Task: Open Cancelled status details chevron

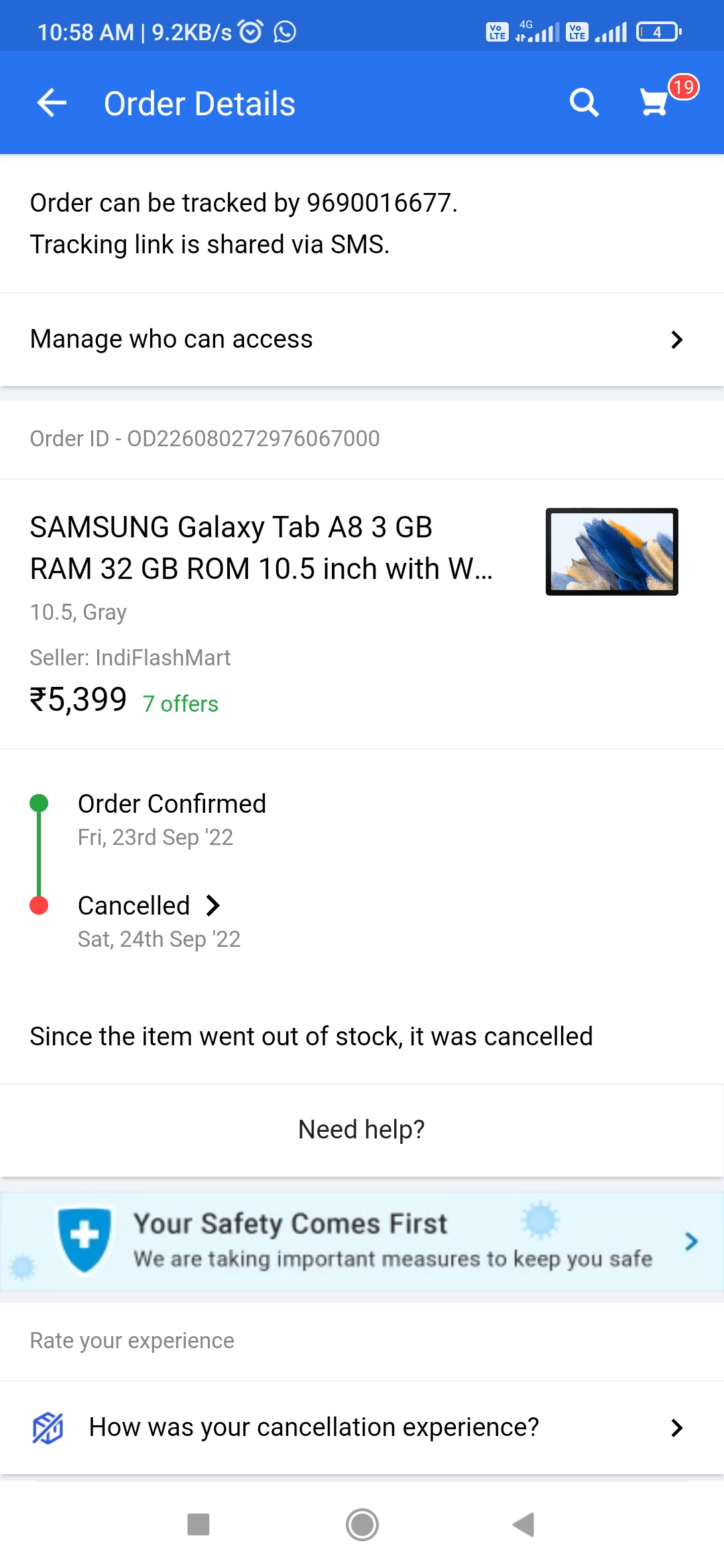Action: tap(213, 905)
